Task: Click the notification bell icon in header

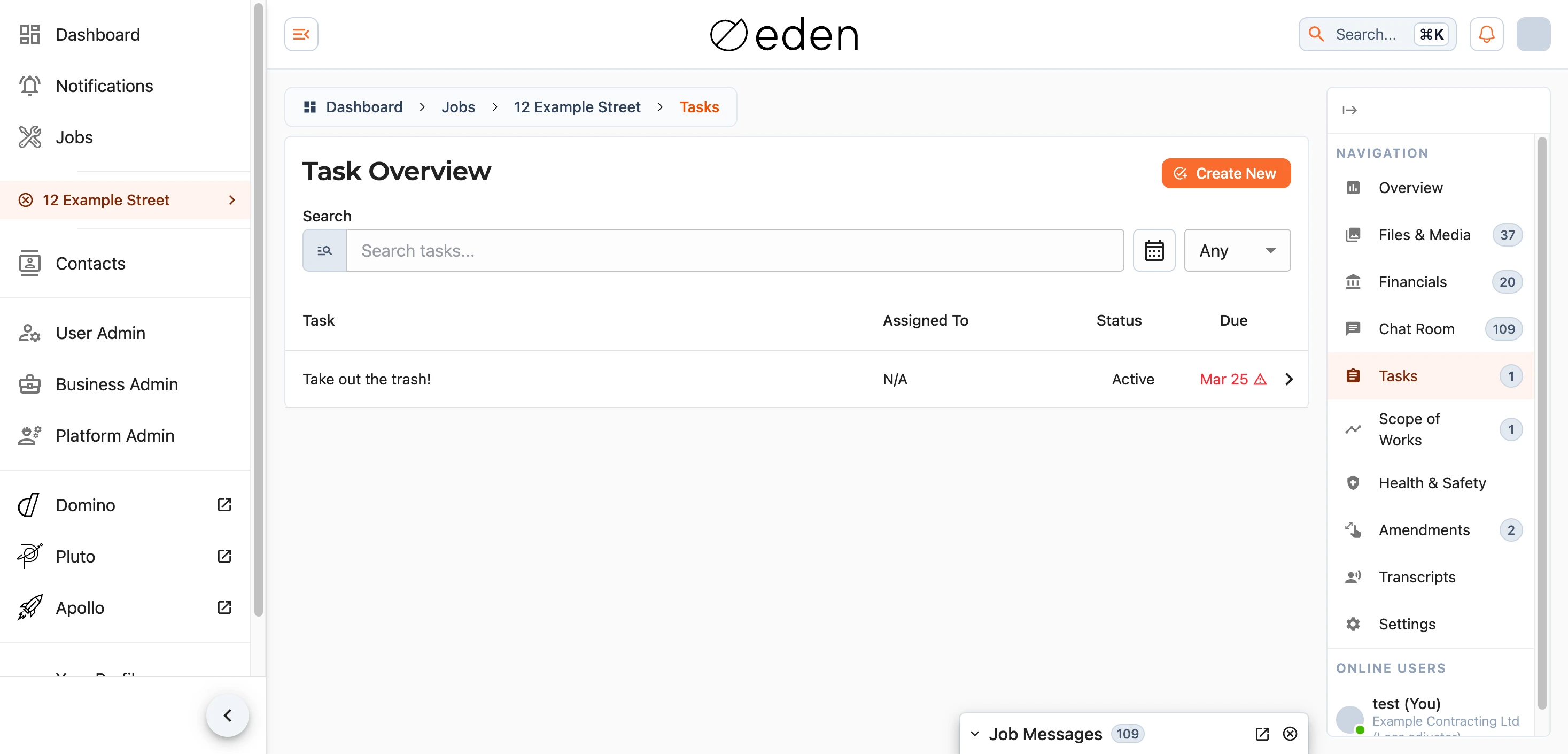Action: coord(1486,34)
